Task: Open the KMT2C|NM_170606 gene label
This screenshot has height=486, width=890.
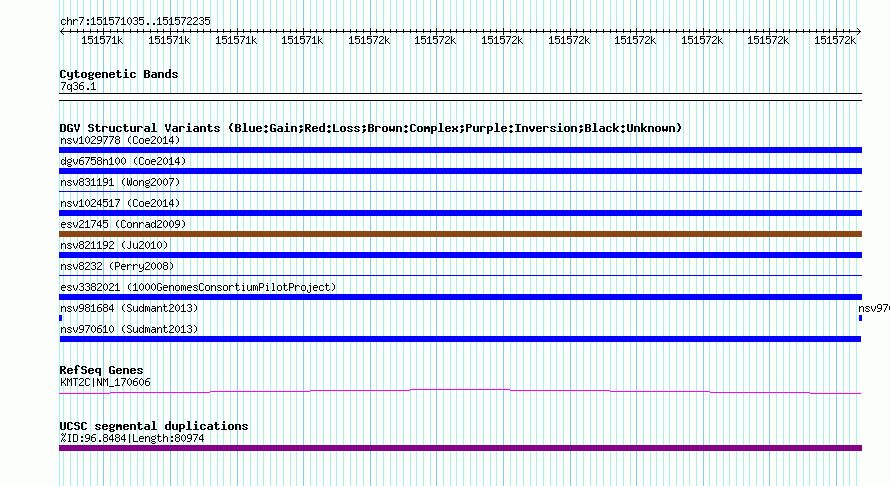Action: (105, 383)
